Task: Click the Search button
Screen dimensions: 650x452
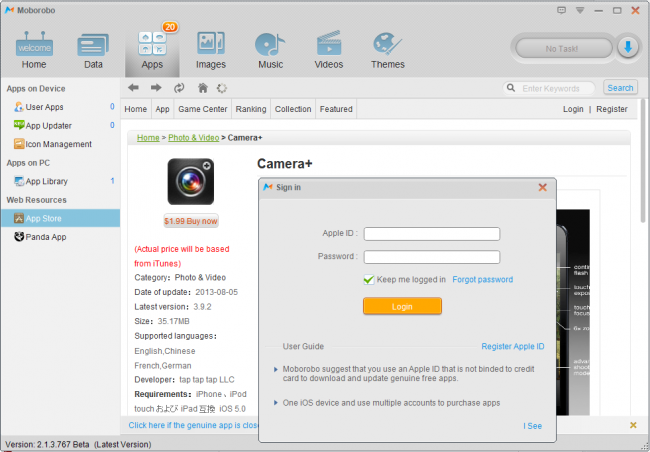Action: (620, 88)
